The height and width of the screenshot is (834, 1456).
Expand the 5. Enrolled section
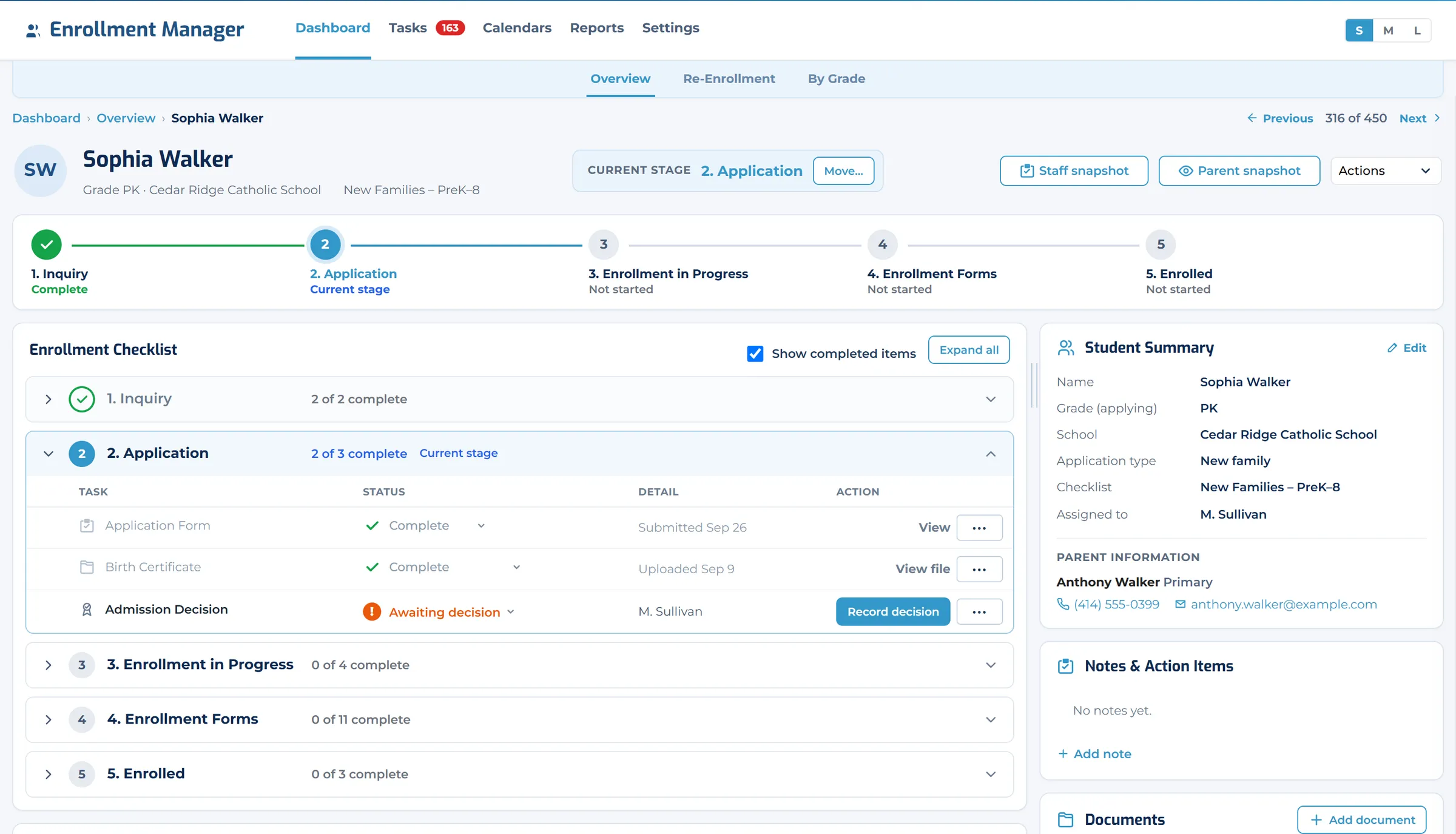[49, 775]
